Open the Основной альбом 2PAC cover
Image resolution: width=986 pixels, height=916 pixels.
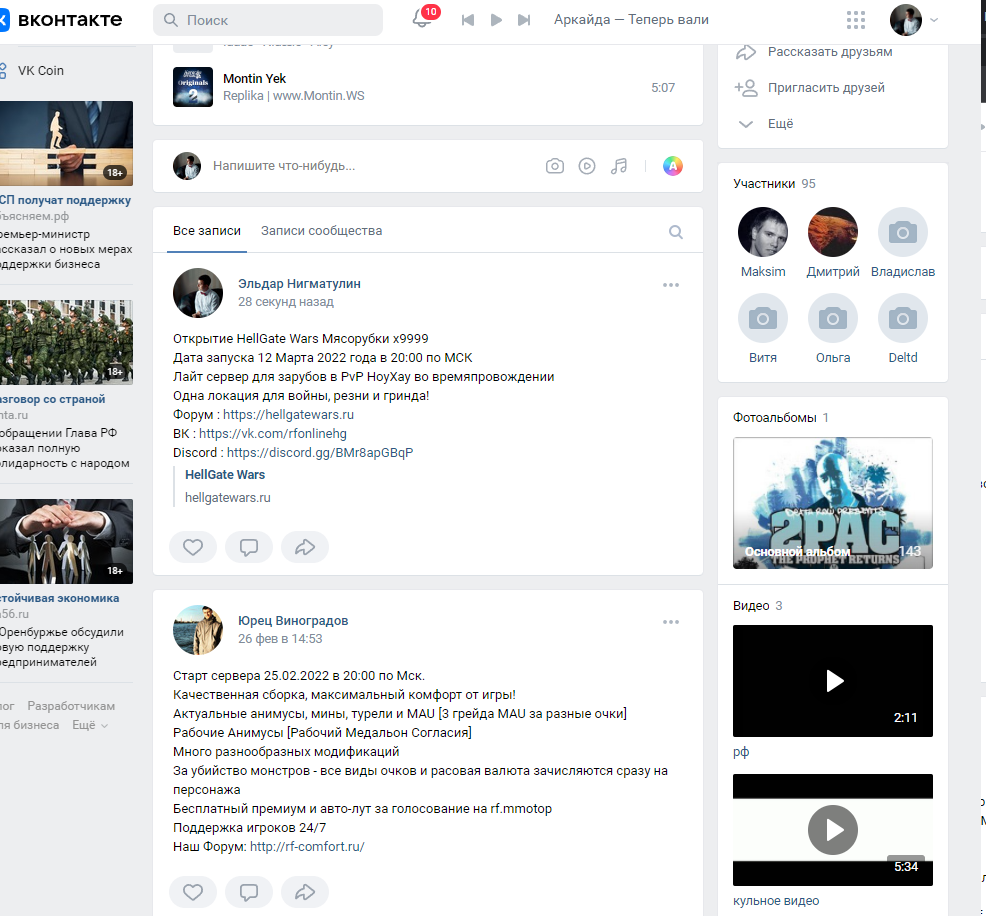(833, 503)
